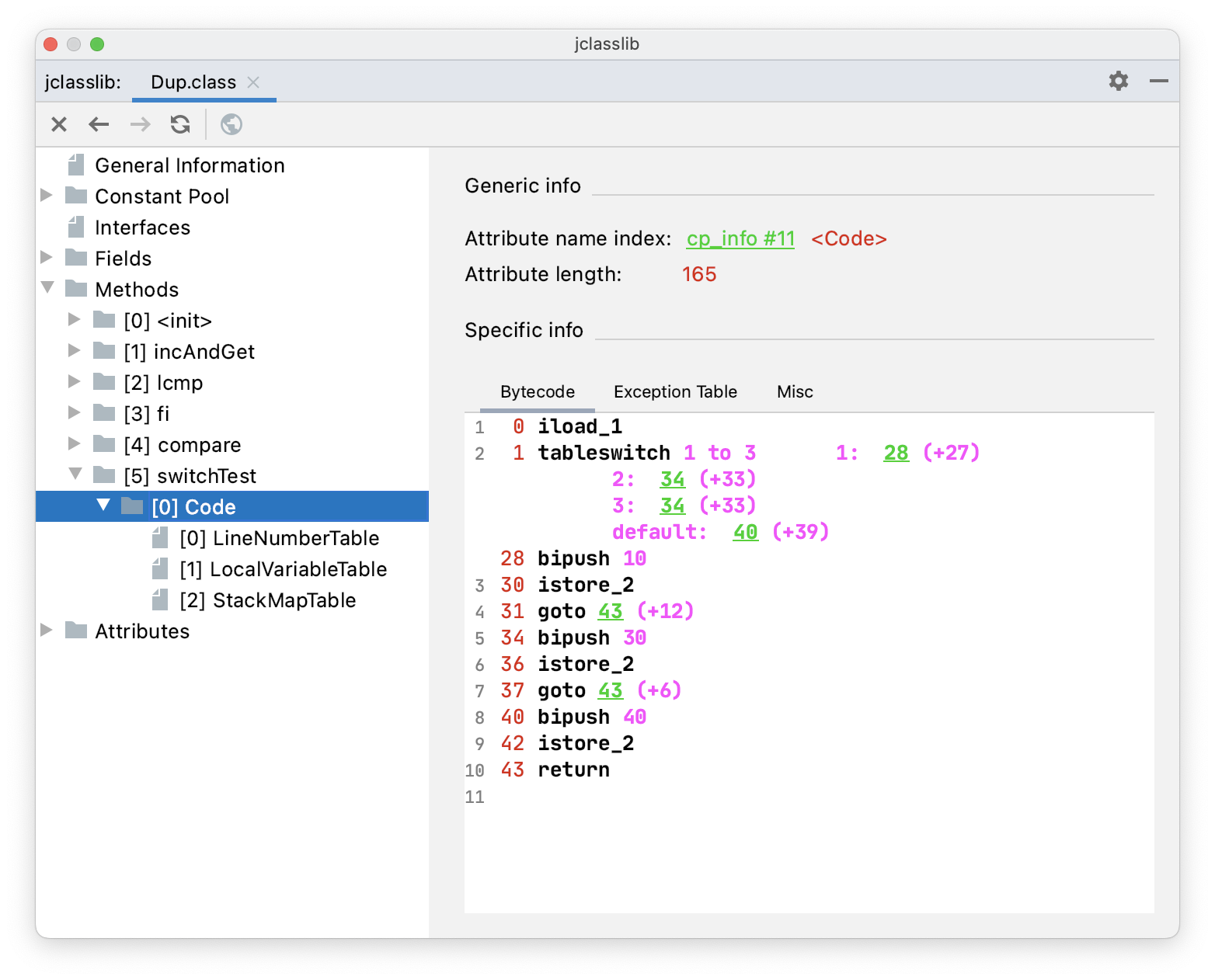Select the LineNumberTable item
Screen dimensions: 1215x980
(x=279, y=538)
